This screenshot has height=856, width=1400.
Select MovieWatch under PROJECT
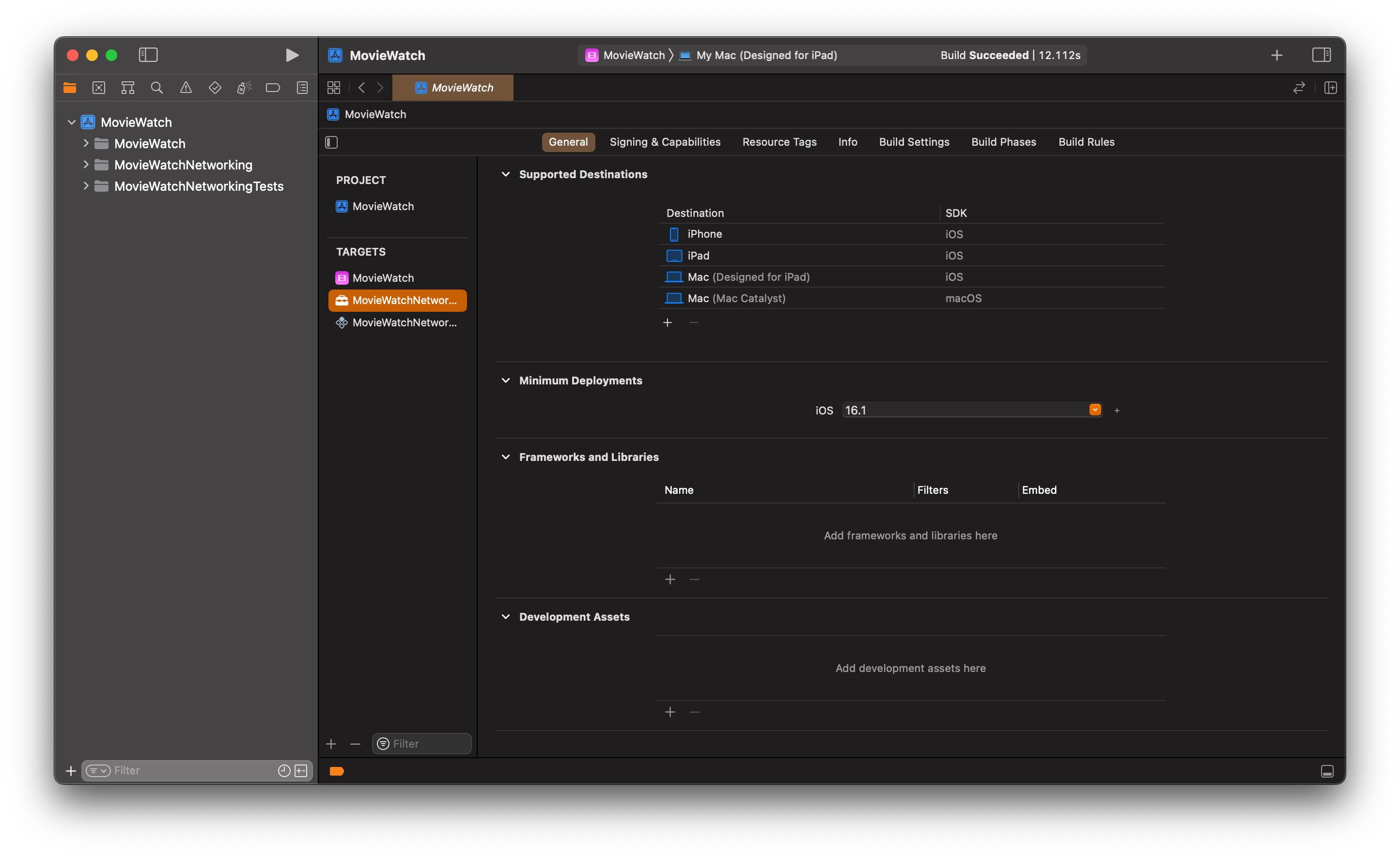point(375,206)
